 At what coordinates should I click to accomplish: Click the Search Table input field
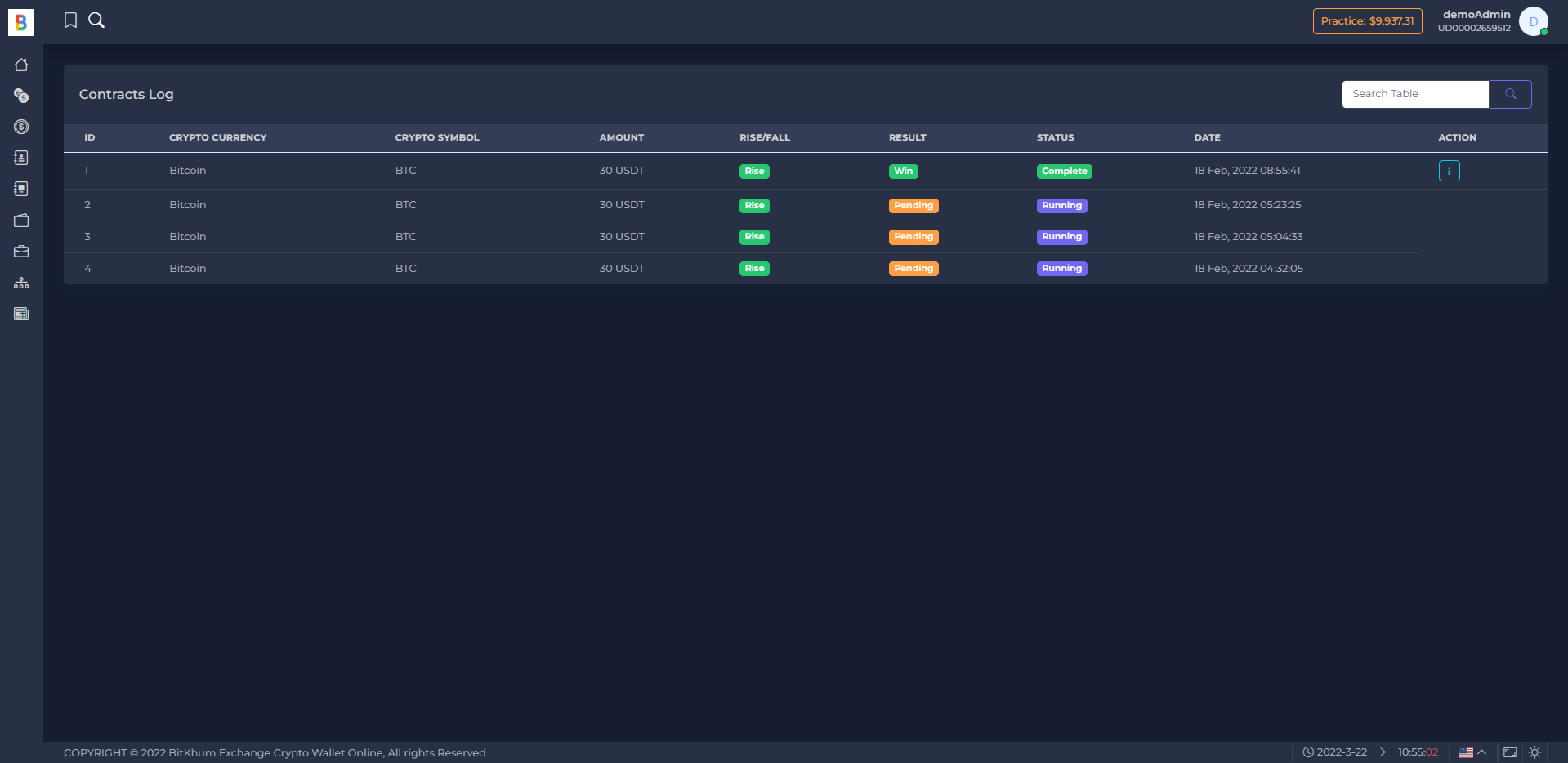coord(1415,94)
